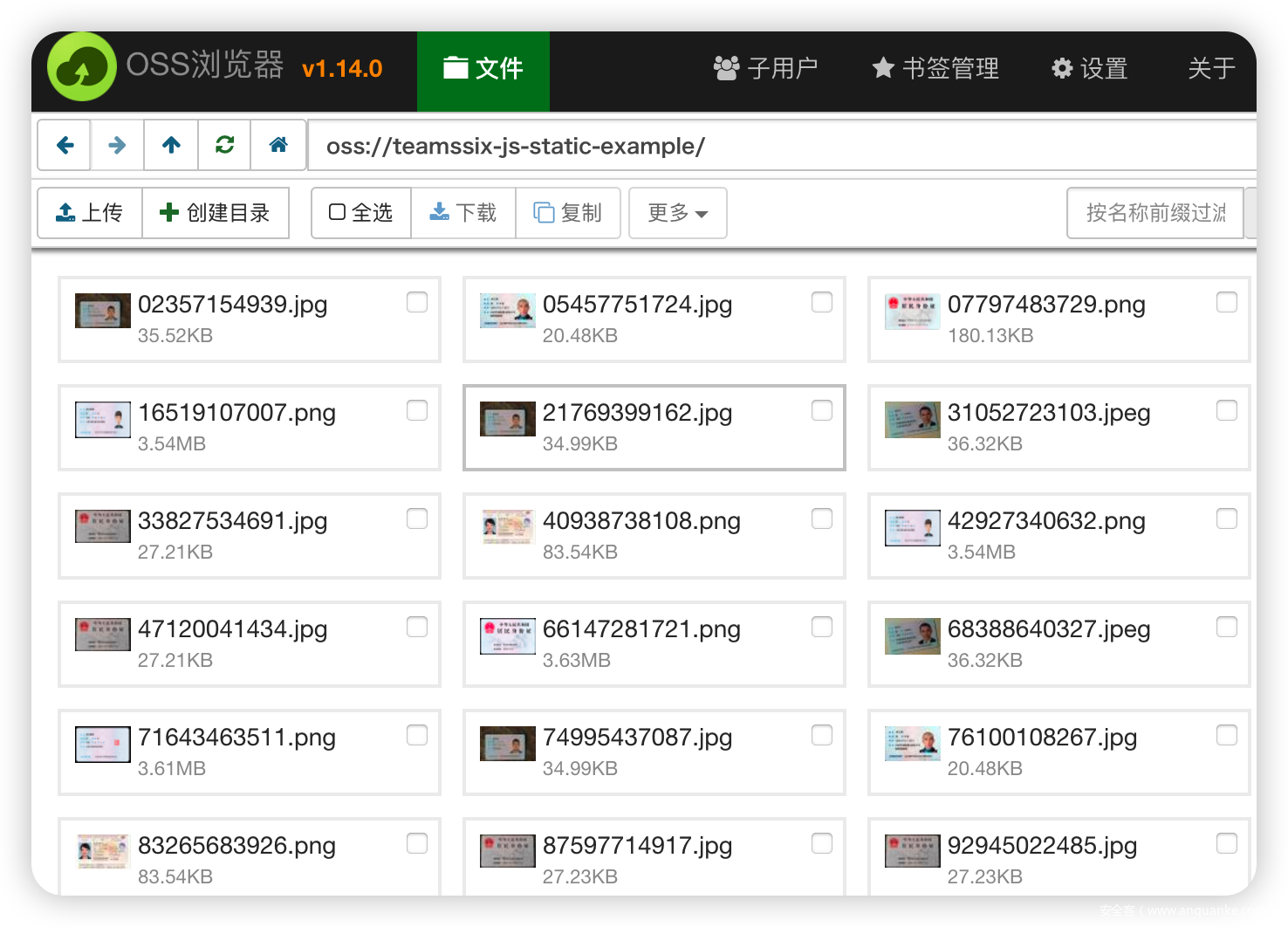Click the Upload (上传) button
This screenshot has height=927, width=1288.
pyautogui.click(x=90, y=213)
